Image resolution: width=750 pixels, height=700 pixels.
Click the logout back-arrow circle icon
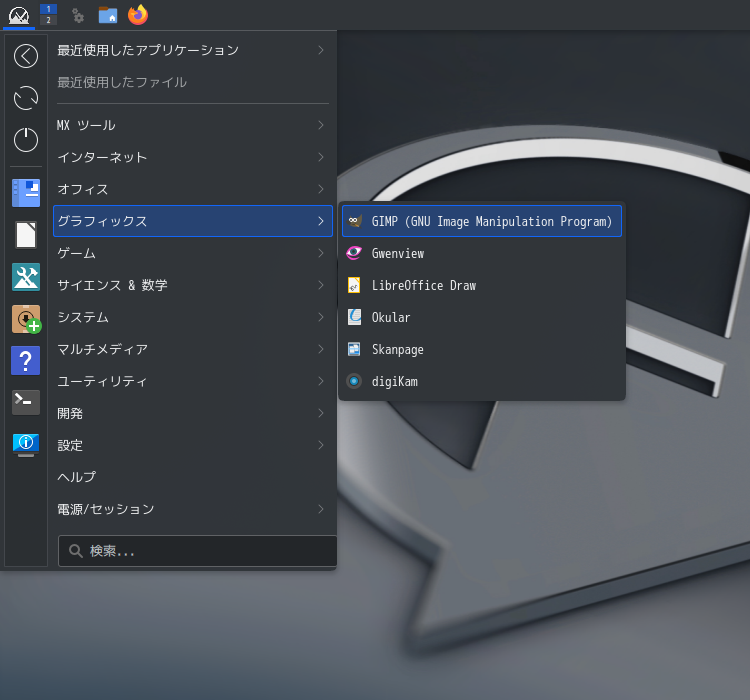pos(26,56)
